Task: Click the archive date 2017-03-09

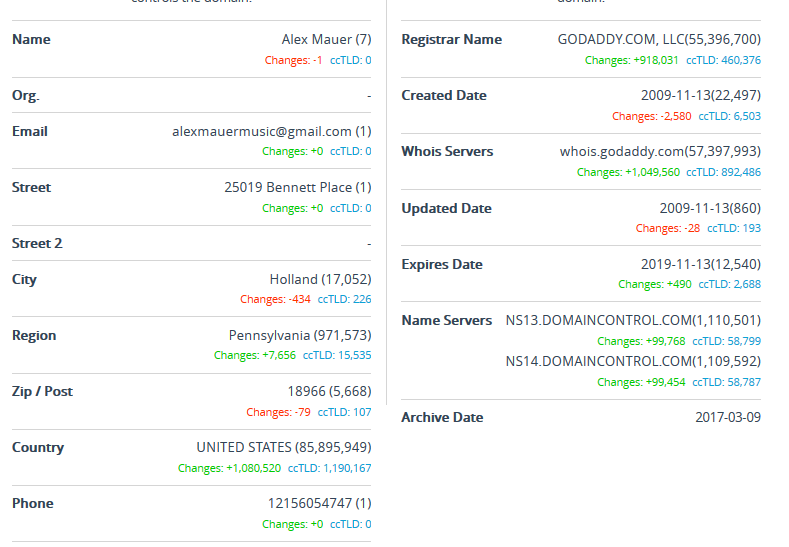Action: [728, 417]
